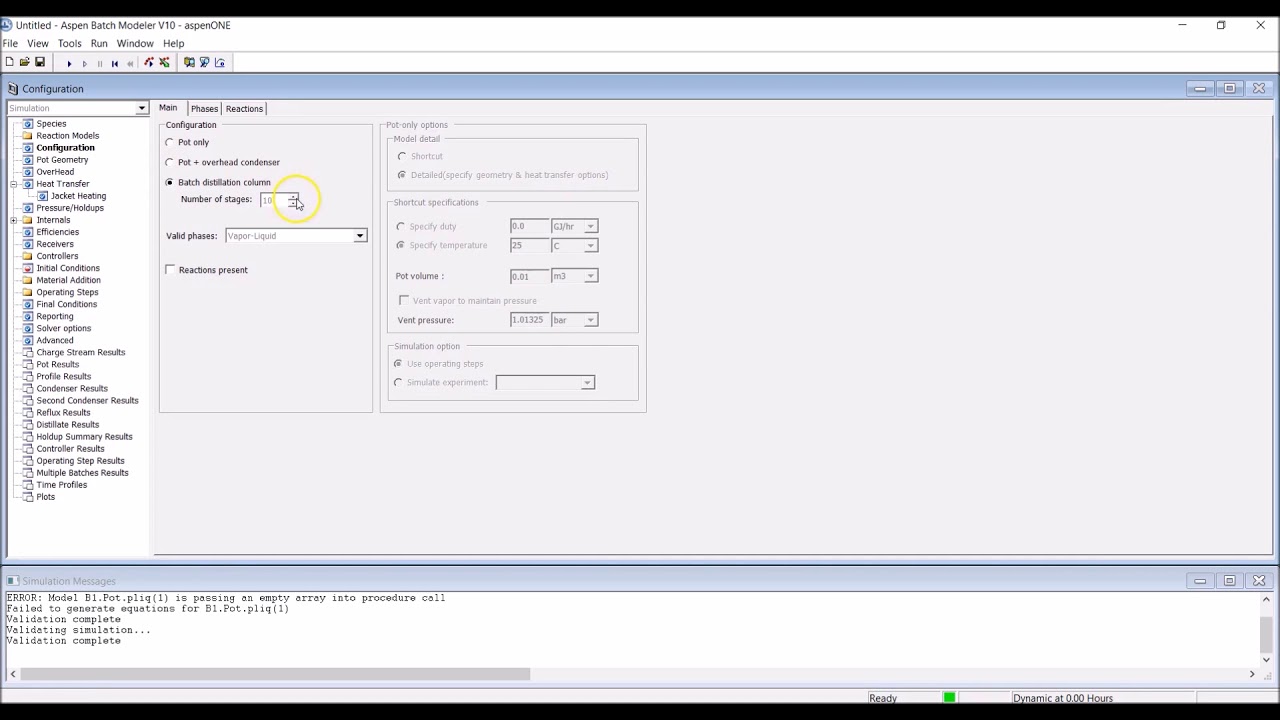Click the greyed rewind icon in toolbar
This screenshot has width=1280, height=720.
click(x=129, y=63)
